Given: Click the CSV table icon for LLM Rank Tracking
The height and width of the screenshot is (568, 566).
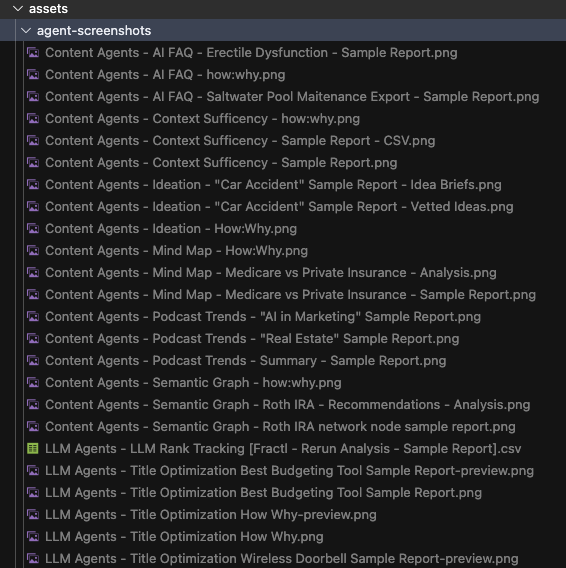Looking at the screenshot, I should tap(33, 448).
